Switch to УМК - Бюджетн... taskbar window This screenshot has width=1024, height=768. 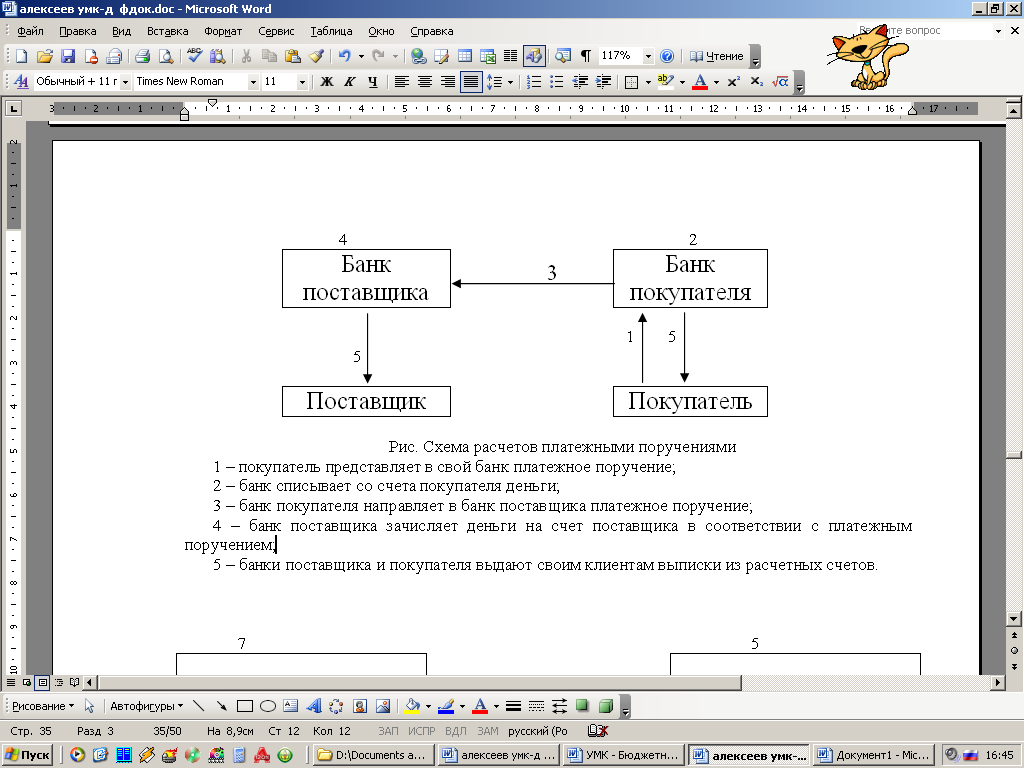point(623,755)
